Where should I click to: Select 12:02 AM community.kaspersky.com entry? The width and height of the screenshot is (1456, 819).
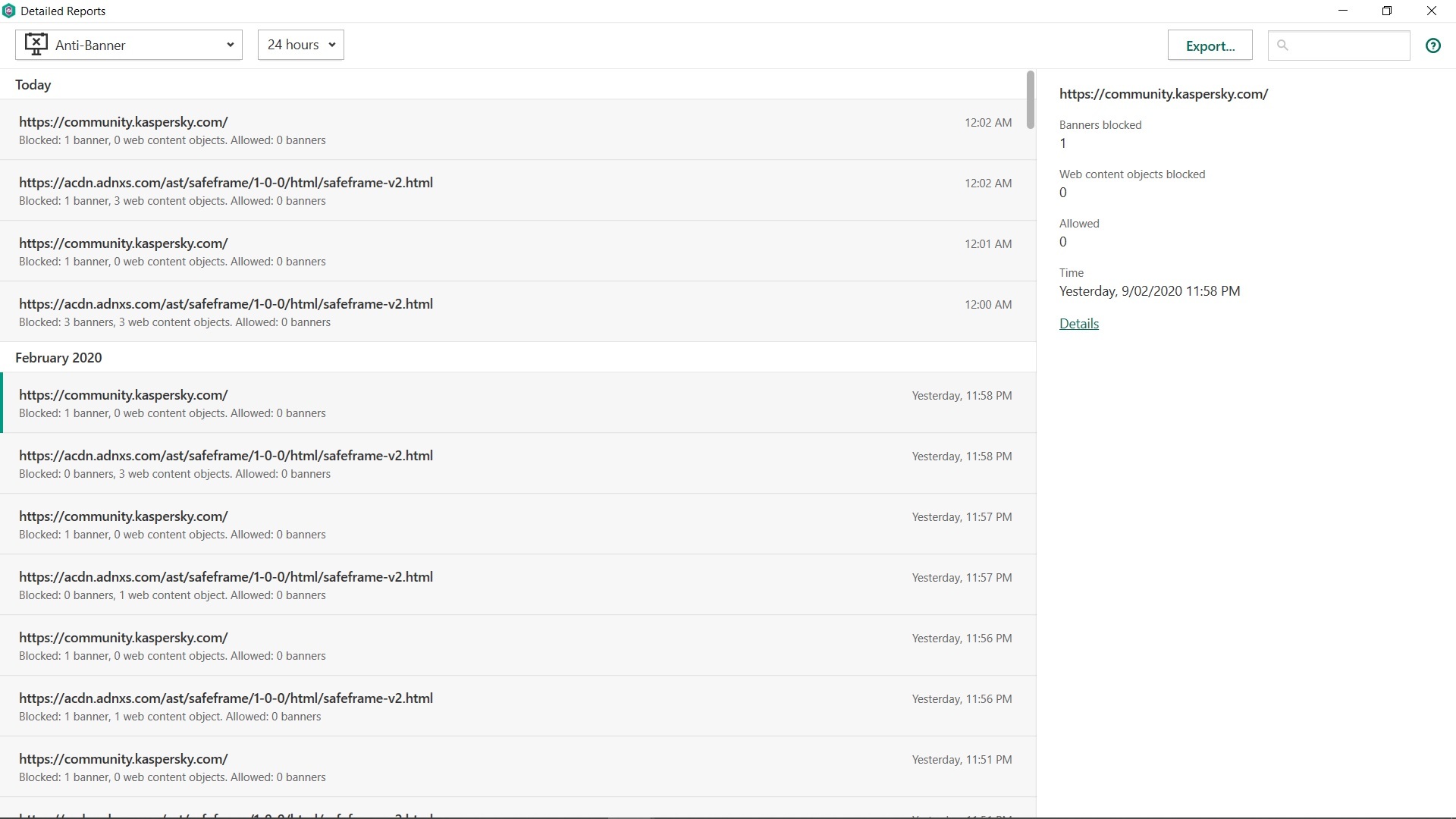pos(516,130)
